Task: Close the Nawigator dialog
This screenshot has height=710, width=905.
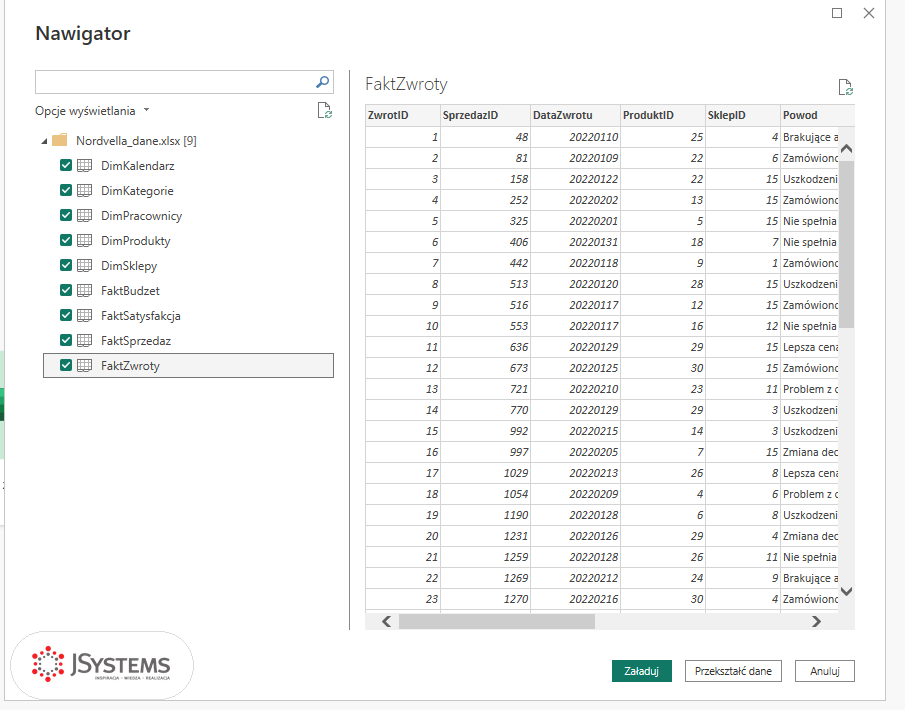Action: click(869, 13)
